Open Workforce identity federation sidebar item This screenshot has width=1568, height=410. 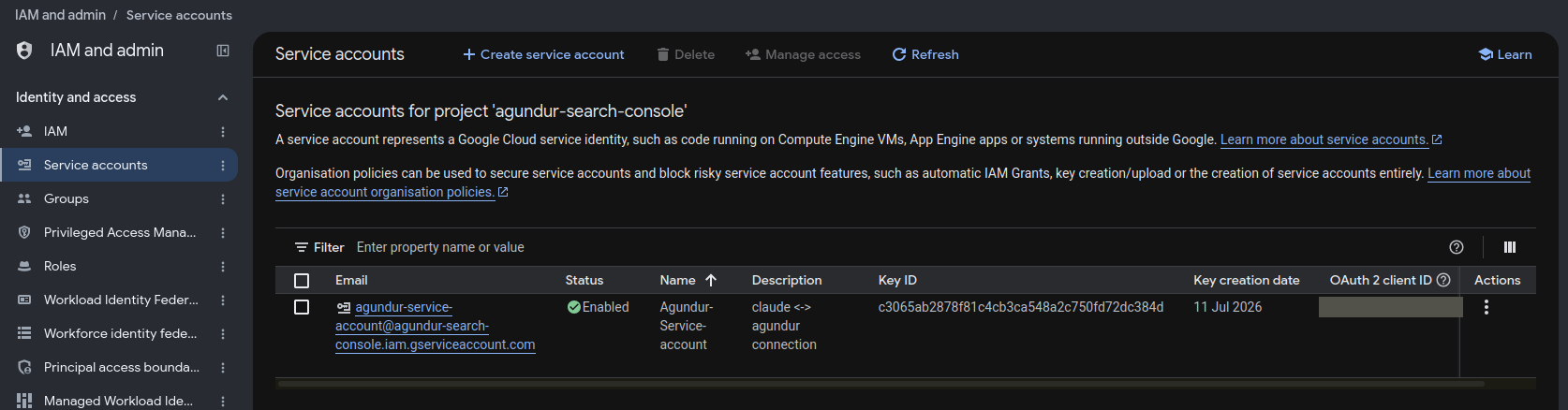[120, 333]
